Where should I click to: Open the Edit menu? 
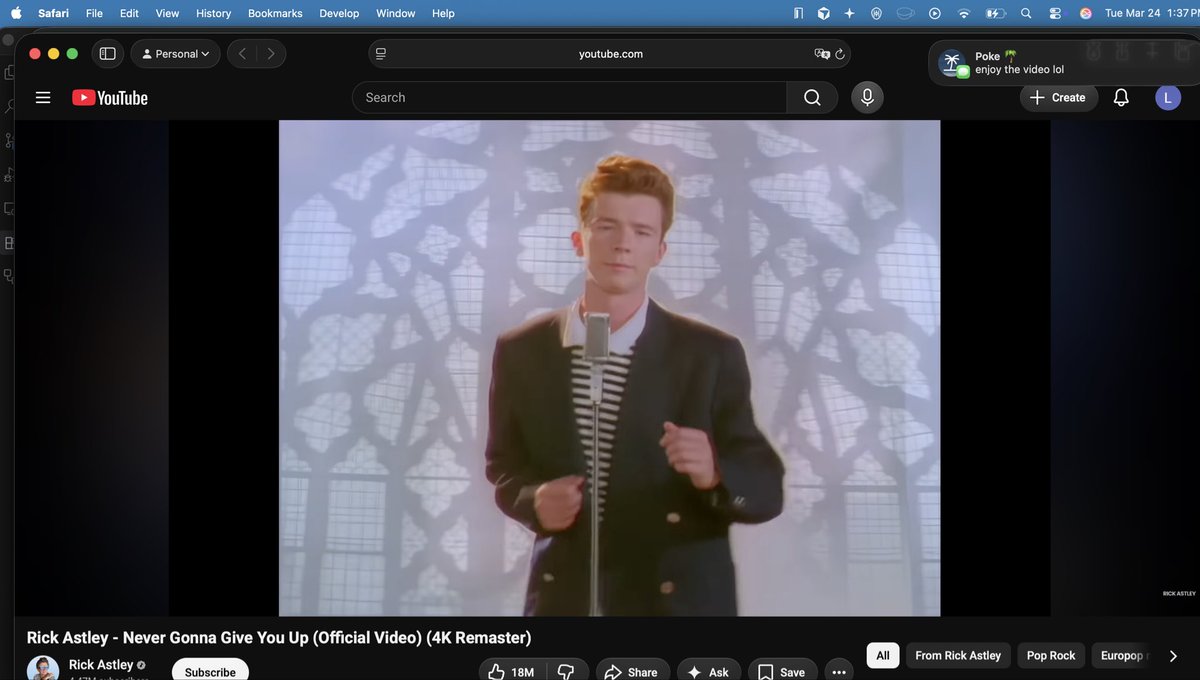point(129,13)
